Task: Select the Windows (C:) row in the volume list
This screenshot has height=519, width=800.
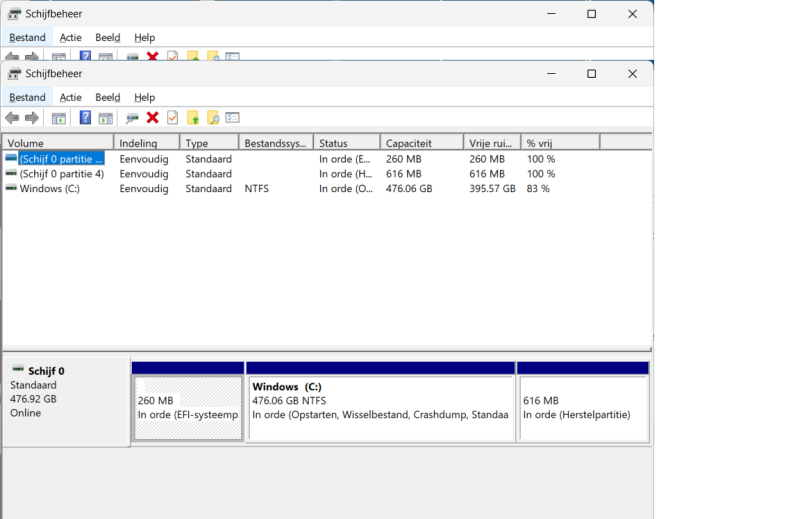Action: tap(49, 188)
